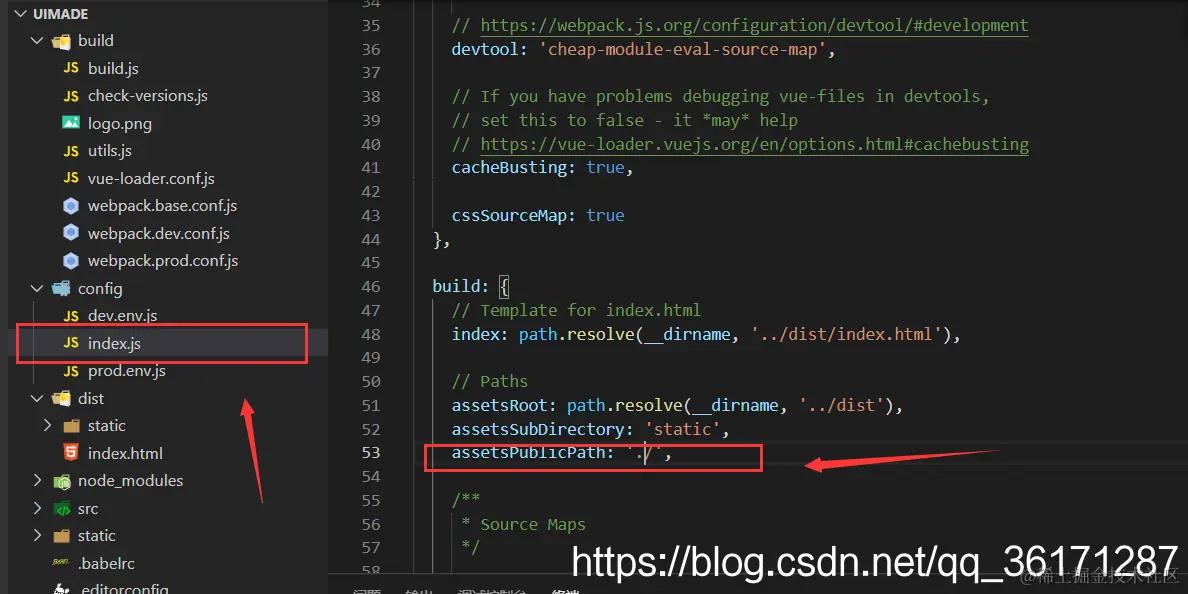This screenshot has height=594, width=1188.
Task: Click the image icon of logo.png
Action: (71, 123)
